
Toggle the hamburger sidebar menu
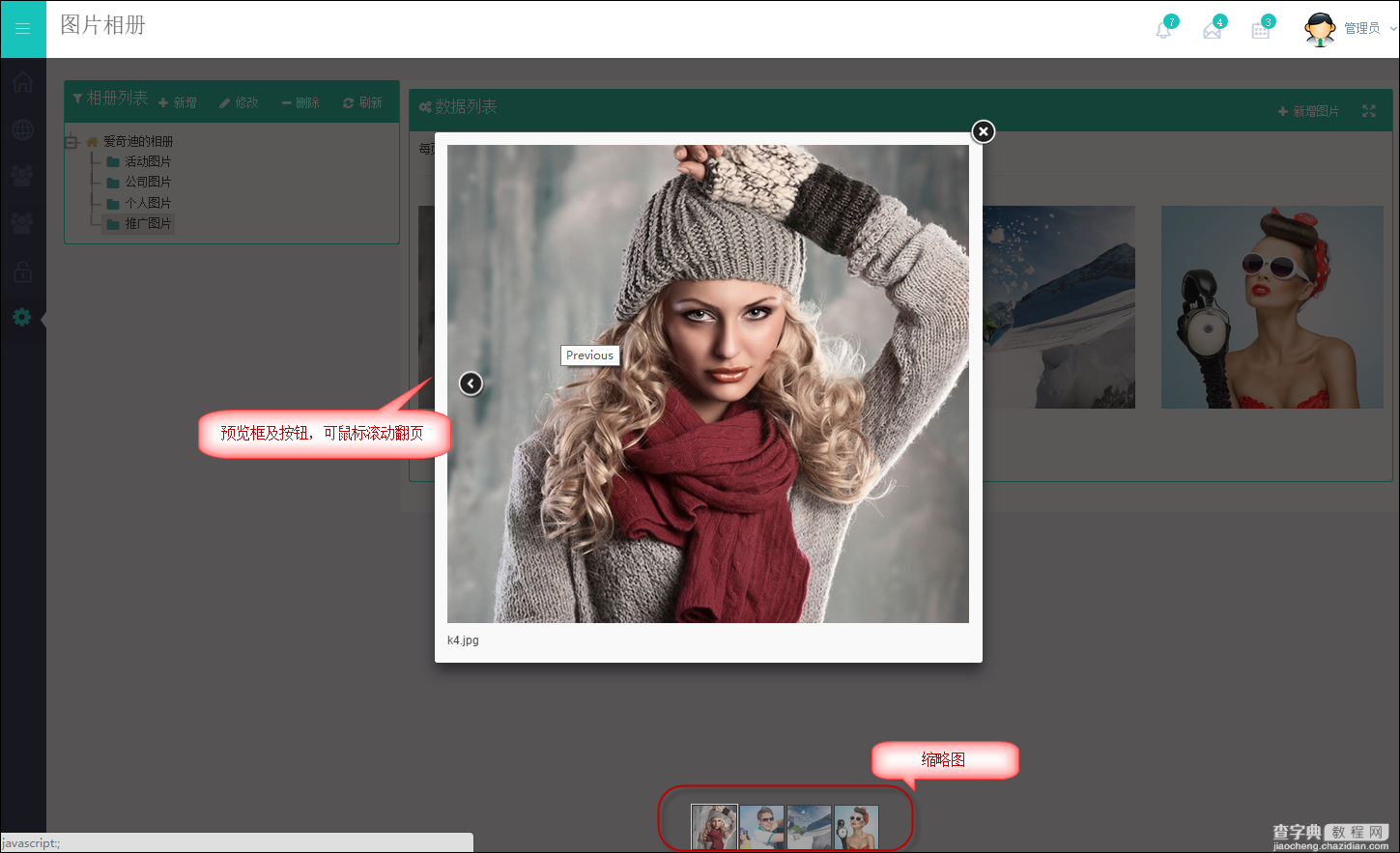coord(23,29)
